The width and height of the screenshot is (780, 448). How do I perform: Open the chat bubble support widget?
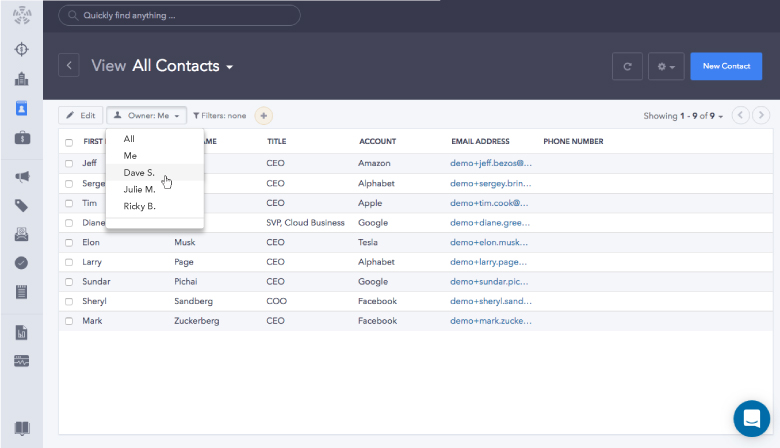point(751,418)
